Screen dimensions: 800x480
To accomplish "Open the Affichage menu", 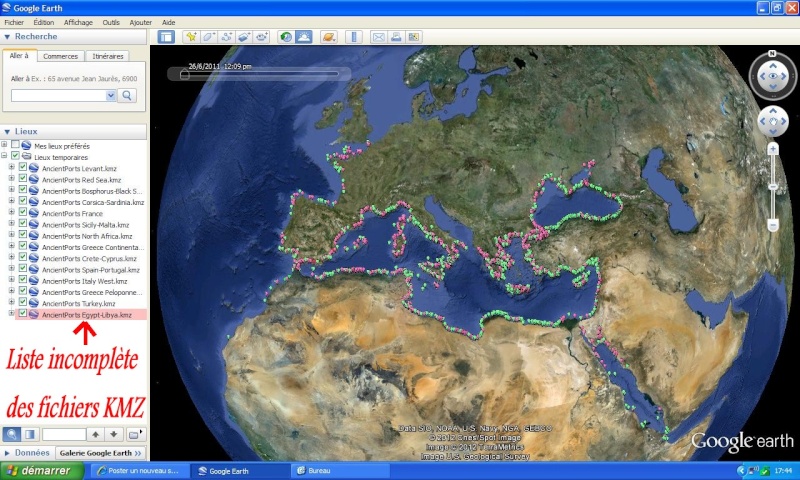I will click(x=78, y=22).
